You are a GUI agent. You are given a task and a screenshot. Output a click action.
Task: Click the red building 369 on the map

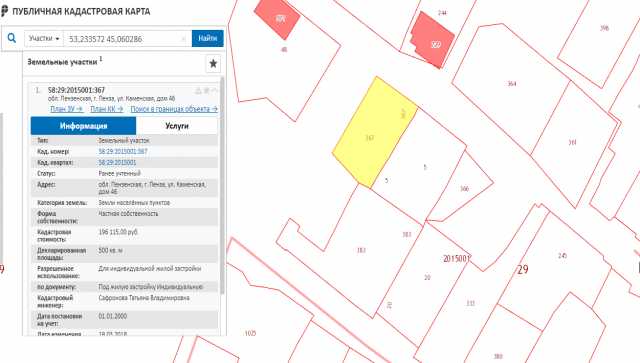click(432, 40)
